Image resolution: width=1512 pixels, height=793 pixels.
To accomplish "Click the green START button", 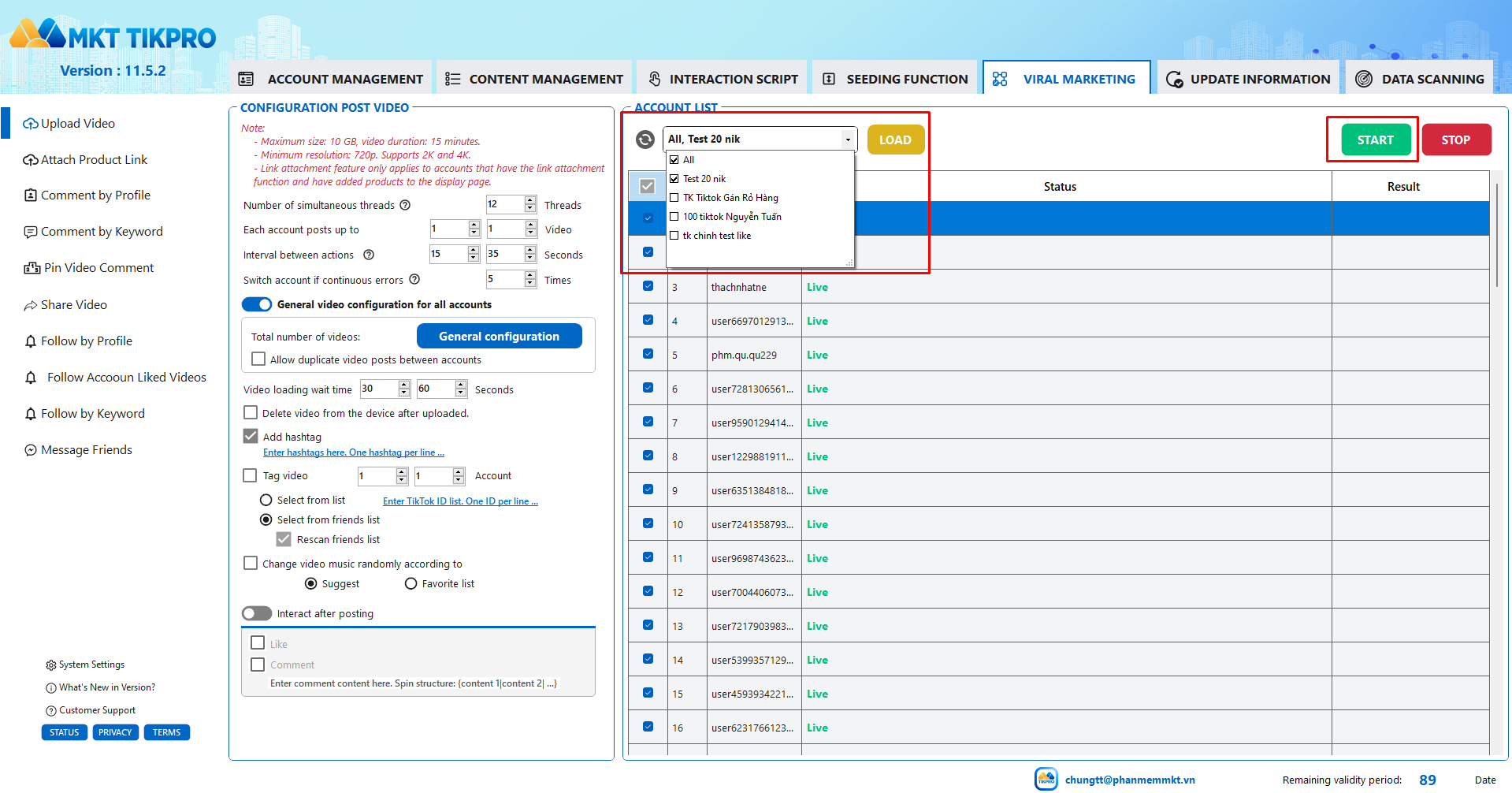I will pos(1376,140).
